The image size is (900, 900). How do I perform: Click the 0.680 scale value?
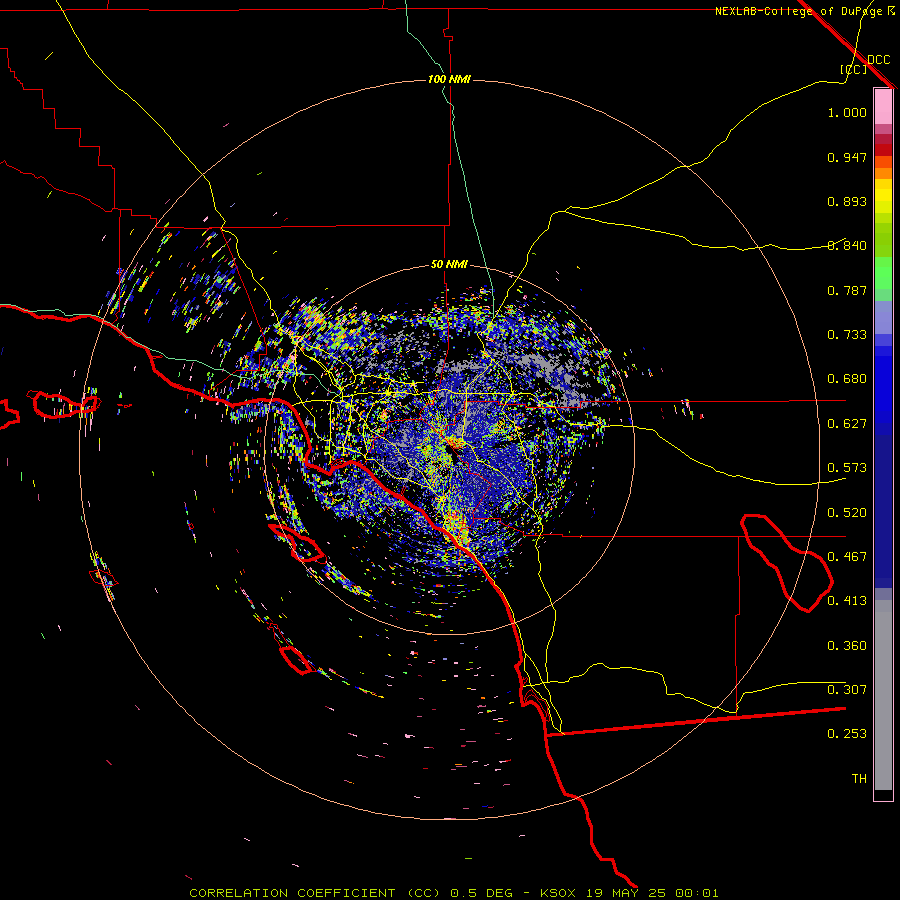847,379
